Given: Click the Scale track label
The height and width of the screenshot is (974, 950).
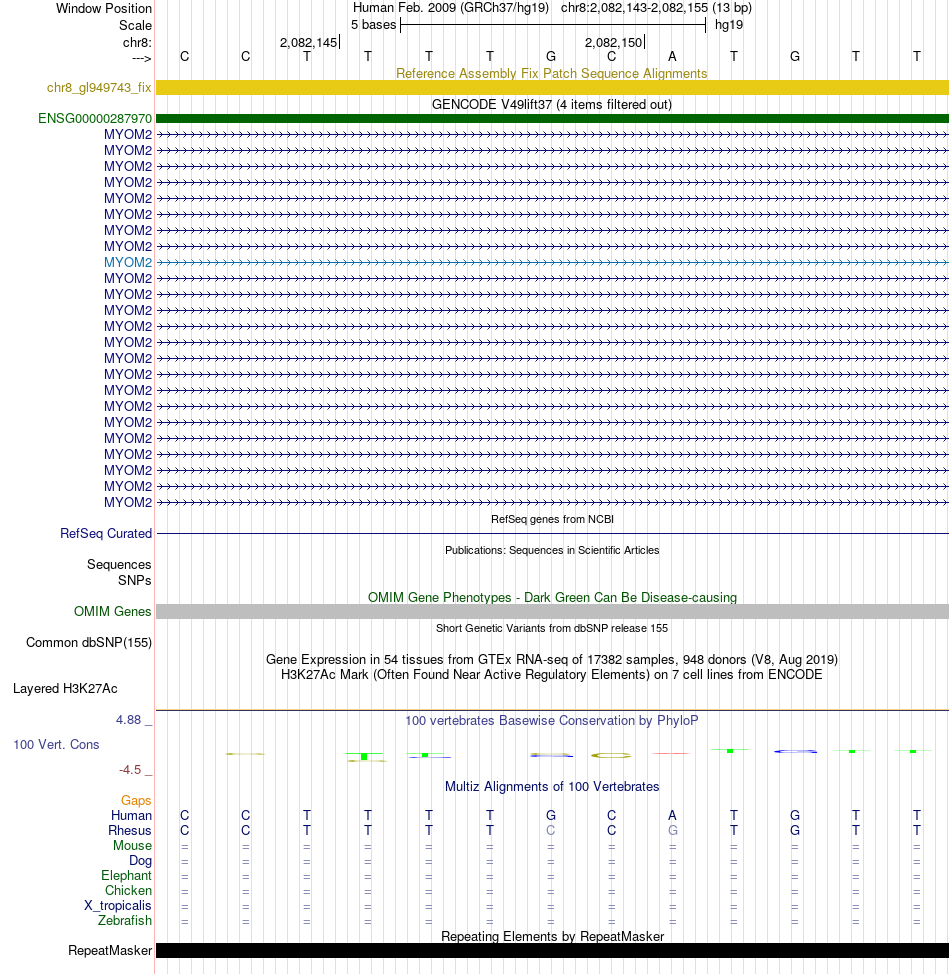Looking at the screenshot, I should click(x=135, y=25).
